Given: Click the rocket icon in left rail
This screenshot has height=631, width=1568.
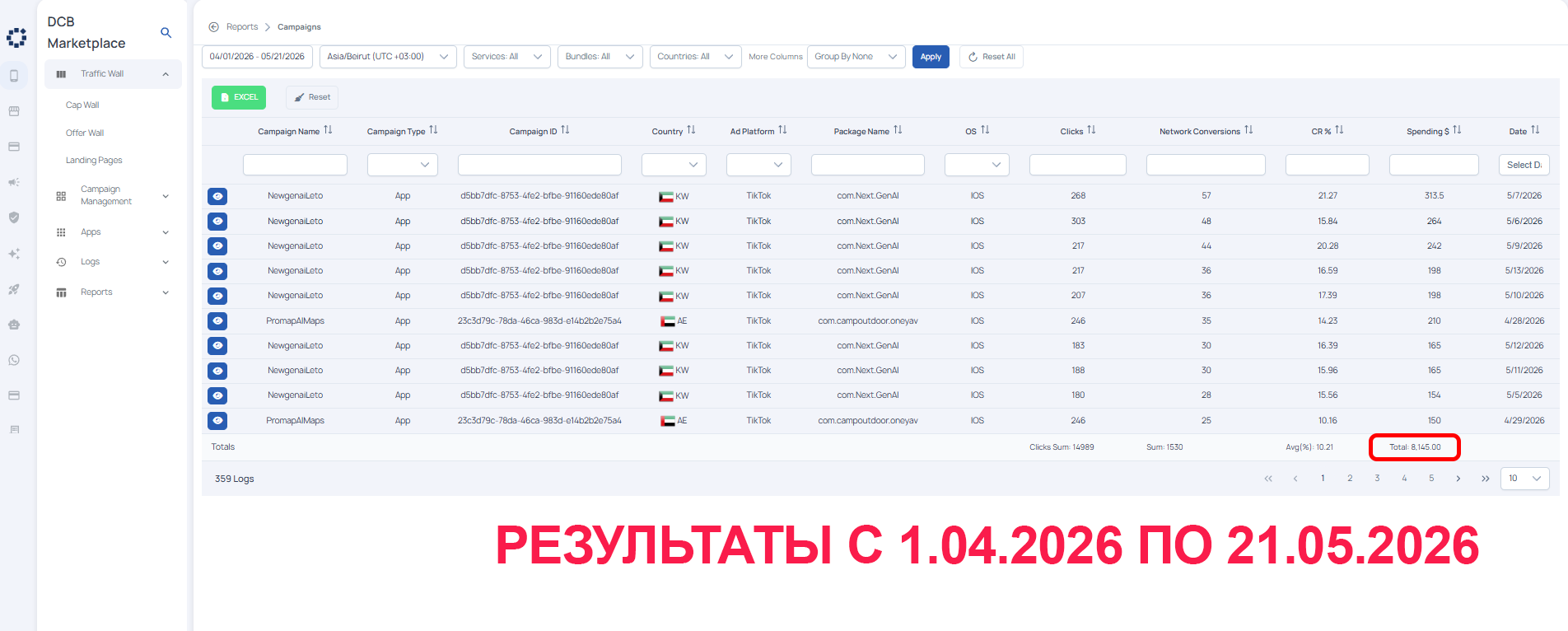Looking at the screenshot, I should point(14,289).
